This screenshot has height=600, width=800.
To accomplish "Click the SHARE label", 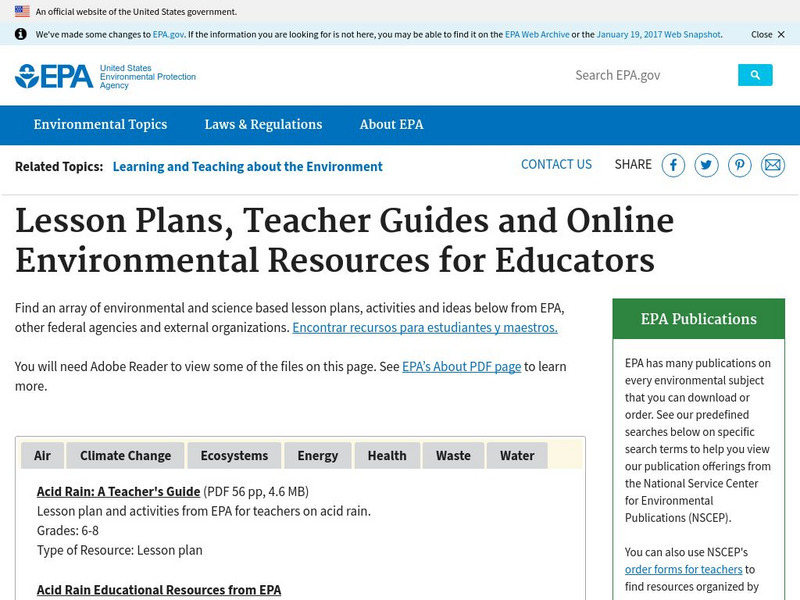I will [633, 164].
